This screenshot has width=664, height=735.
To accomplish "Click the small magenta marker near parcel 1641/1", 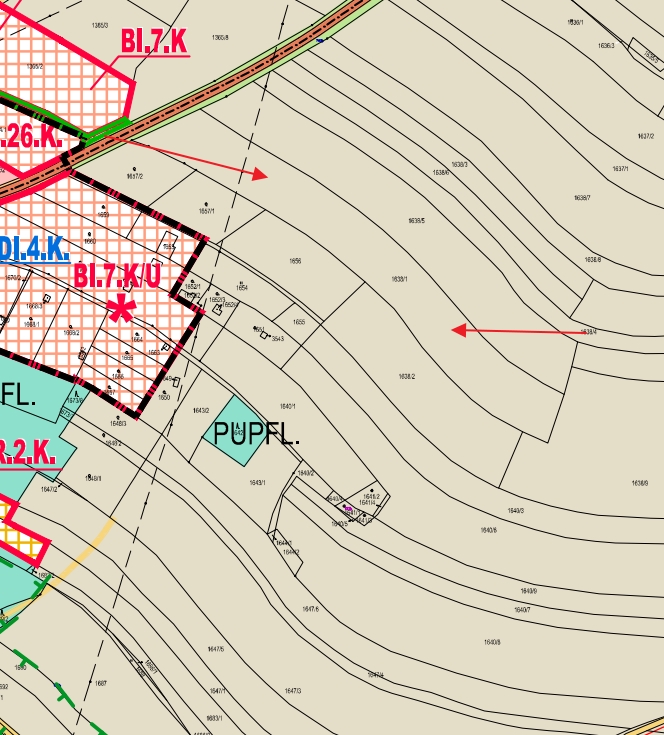I will click(x=347, y=508).
